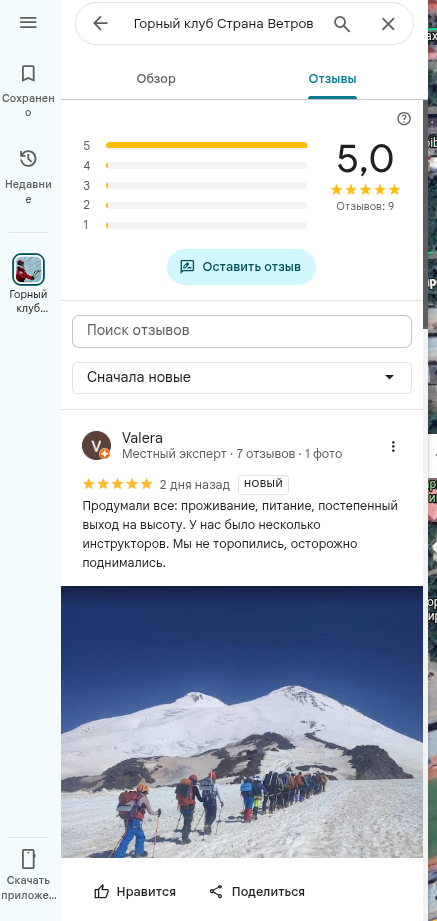Open the Горный клуб recent place thumbnail
437x921 pixels.
click(x=28, y=270)
